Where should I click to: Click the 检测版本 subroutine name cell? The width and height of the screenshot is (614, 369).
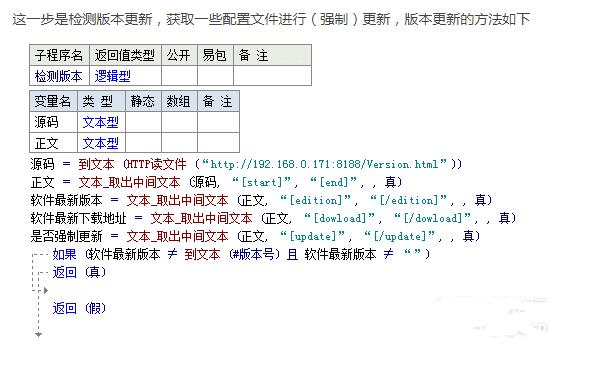[60, 76]
